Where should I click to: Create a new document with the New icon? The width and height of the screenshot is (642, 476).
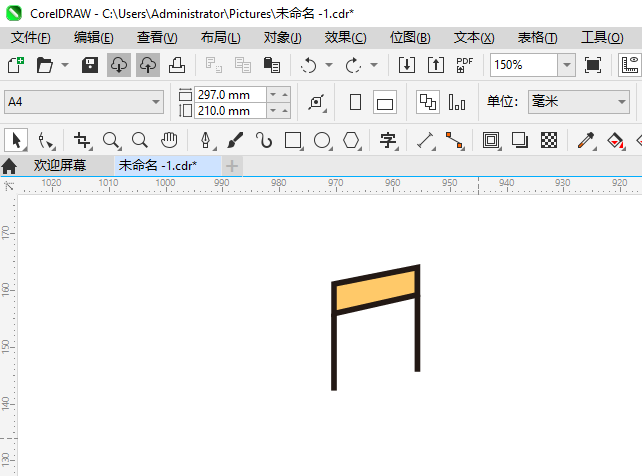(16, 65)
